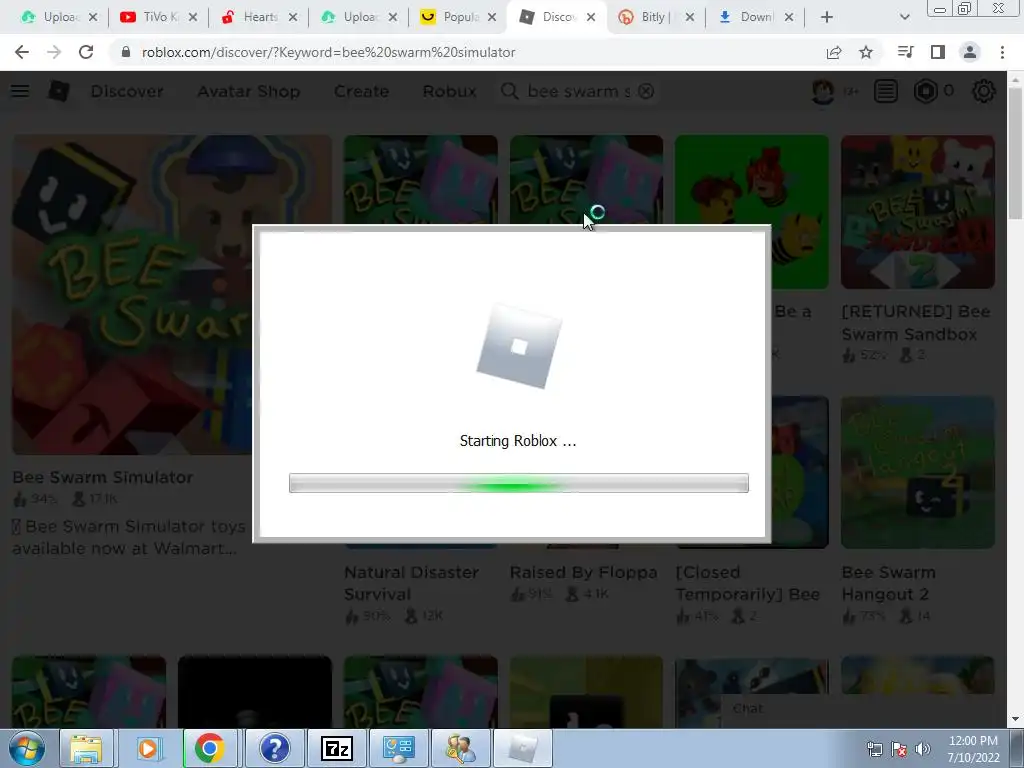The width and height of the screenshot is (1024, 768).
Task: Go back with the browser back arrow
Action: click(22, 52)
